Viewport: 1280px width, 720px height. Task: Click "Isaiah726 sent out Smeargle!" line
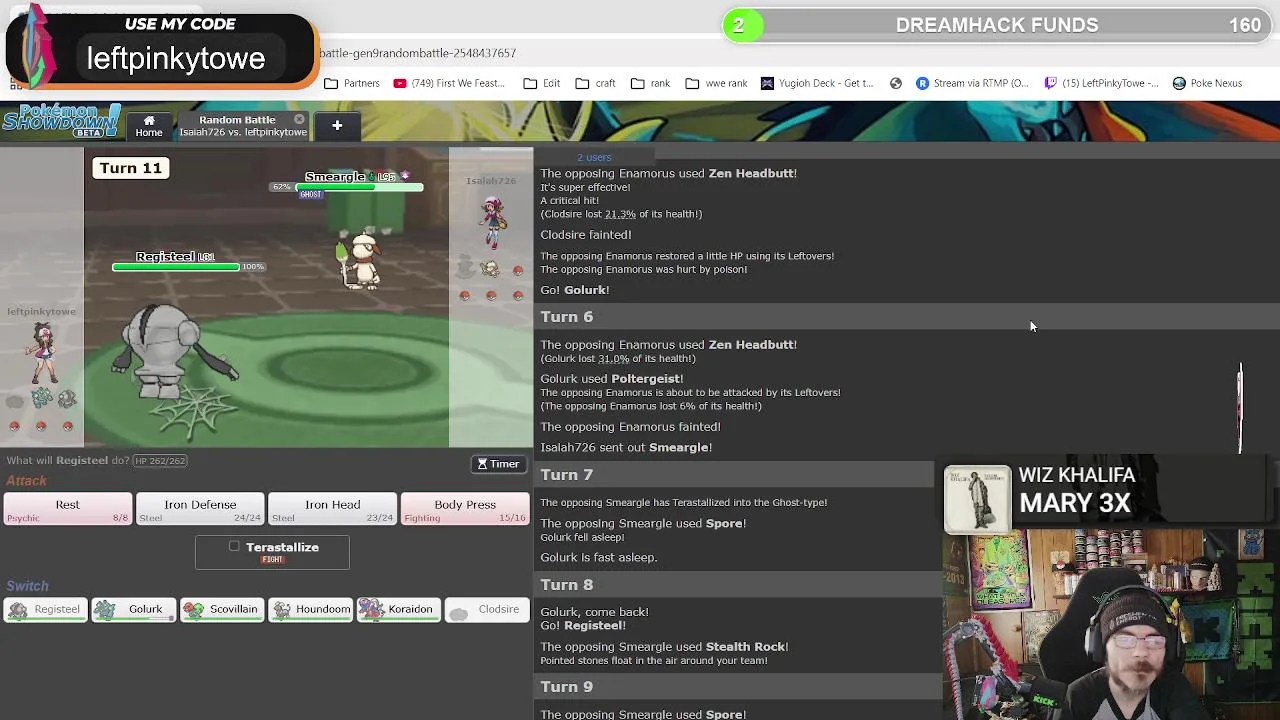626,448
